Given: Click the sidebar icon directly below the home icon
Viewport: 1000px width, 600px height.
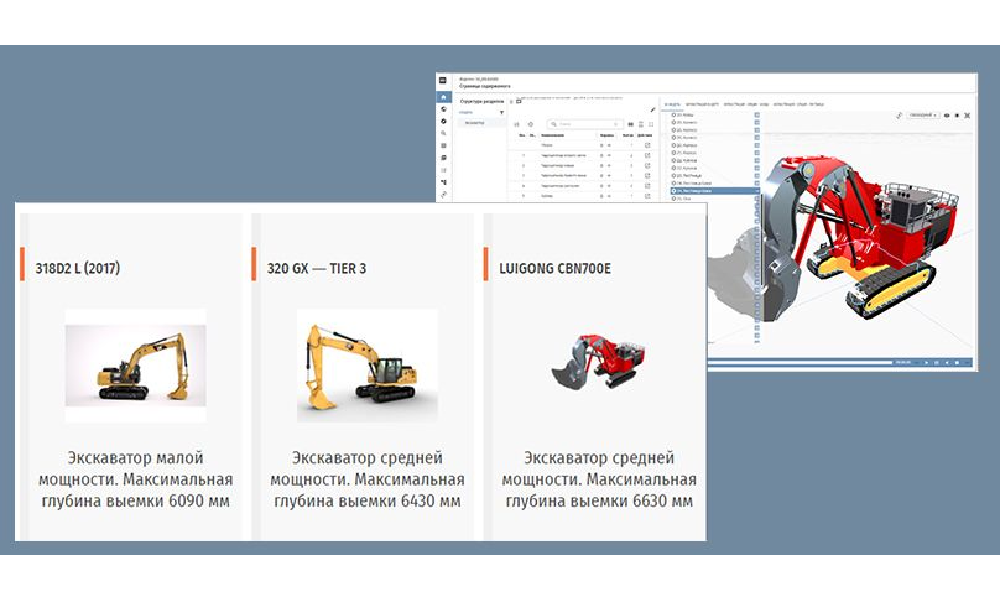Looking at the screenshot, I should (x=443, y=109).
